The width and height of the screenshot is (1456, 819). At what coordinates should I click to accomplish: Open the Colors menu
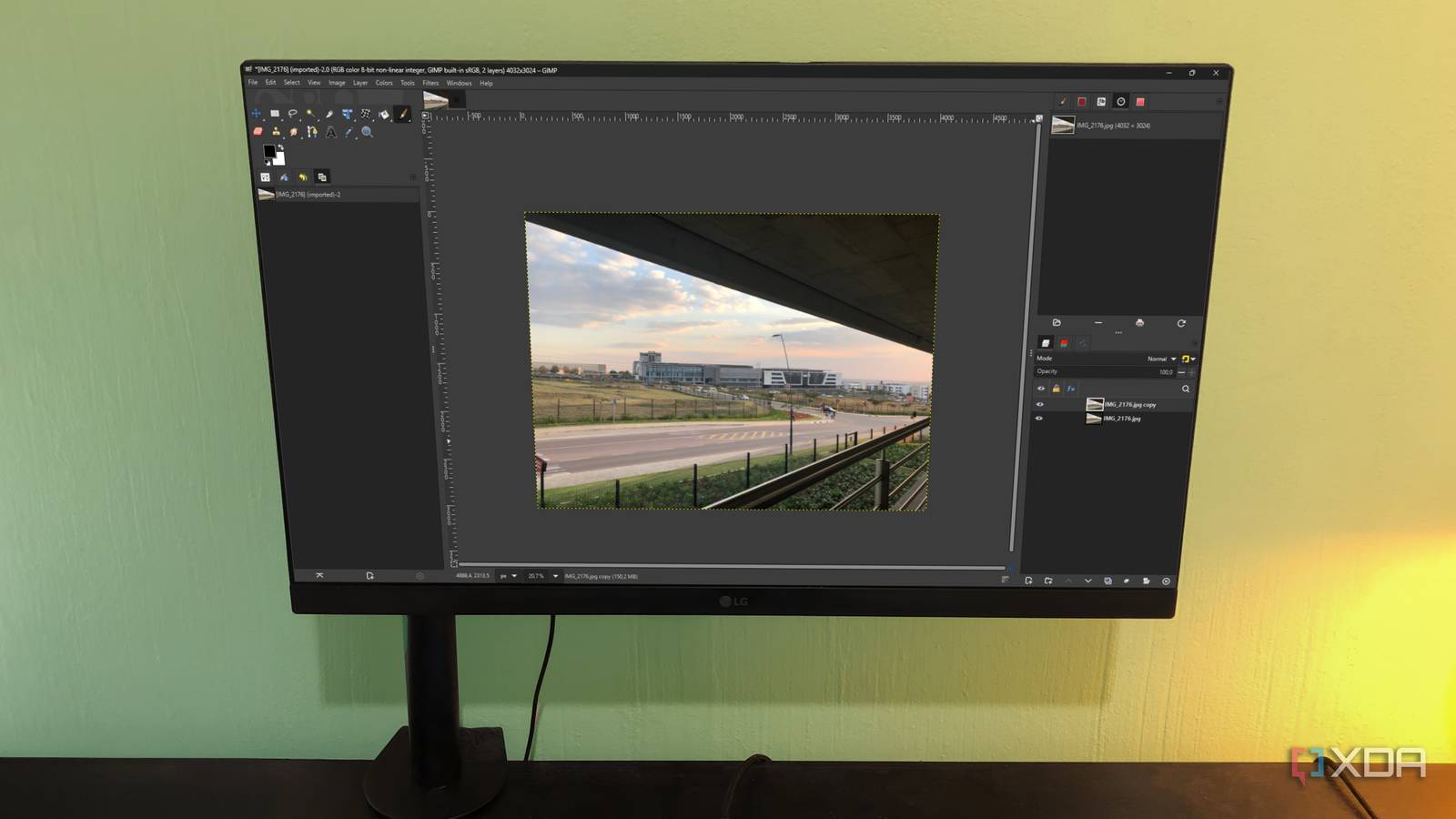(384, 83)
